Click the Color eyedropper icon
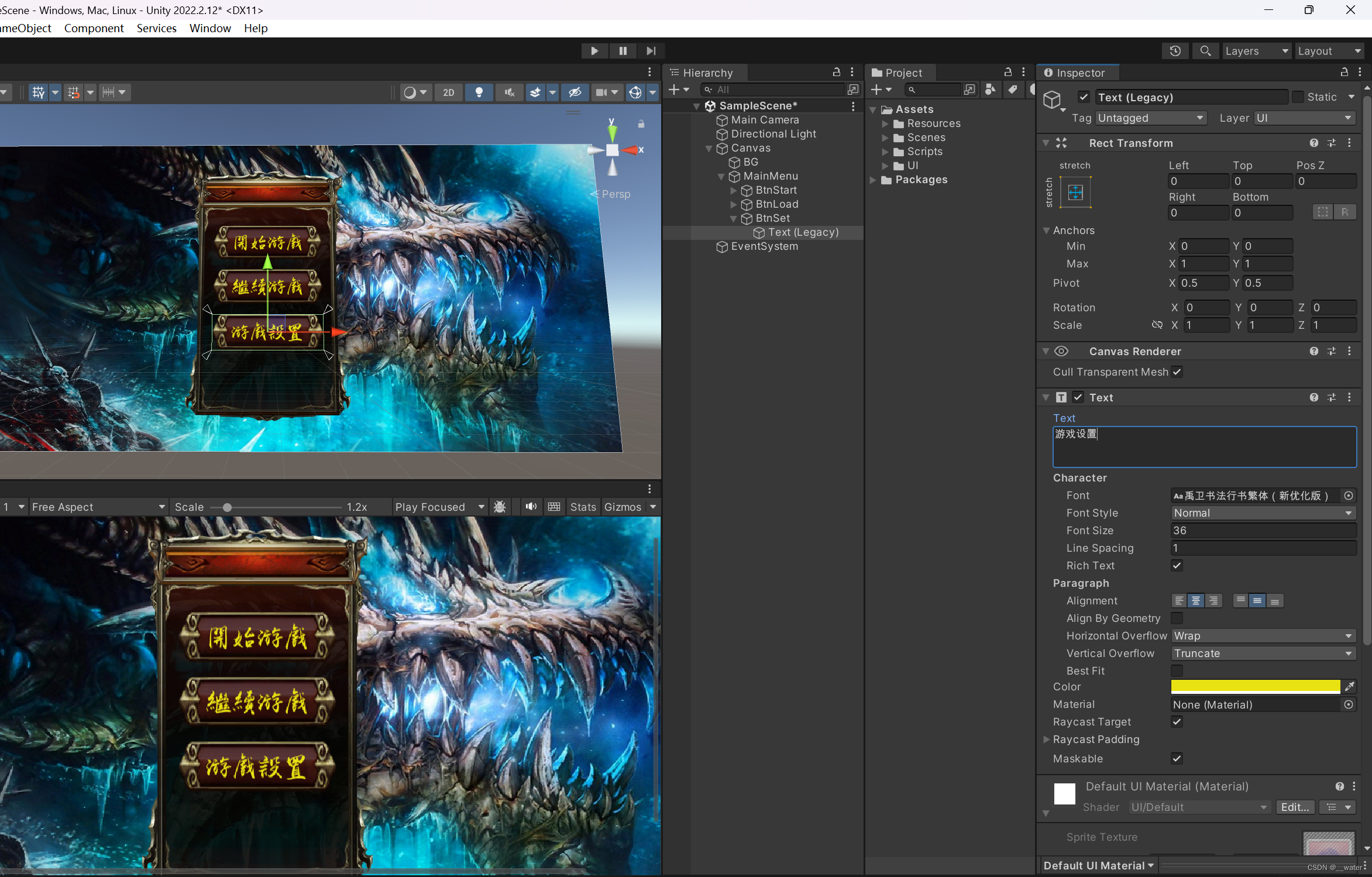 coord(1350,686)
